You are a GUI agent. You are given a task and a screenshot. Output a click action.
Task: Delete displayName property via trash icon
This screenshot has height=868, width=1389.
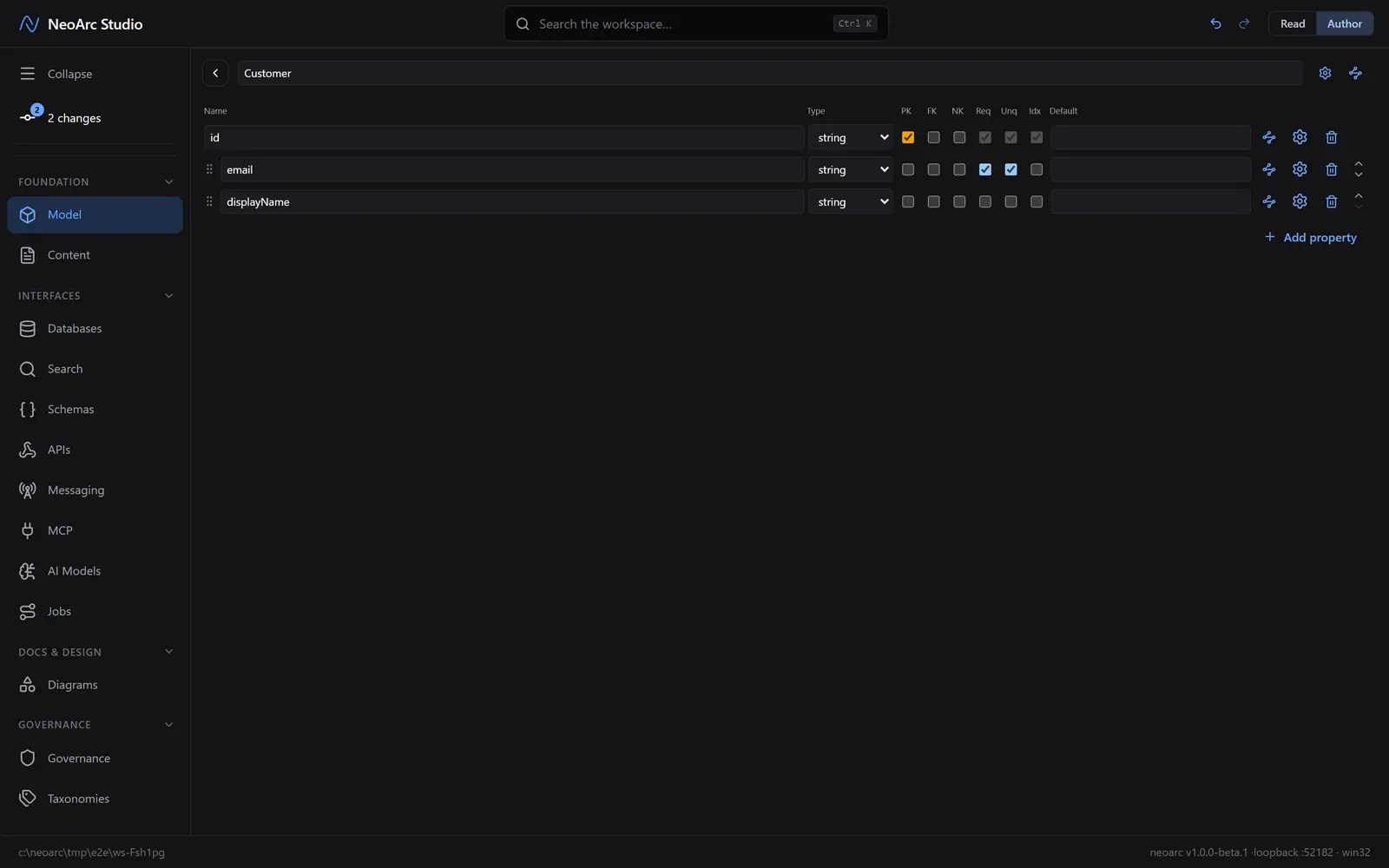coord(1332,201)
